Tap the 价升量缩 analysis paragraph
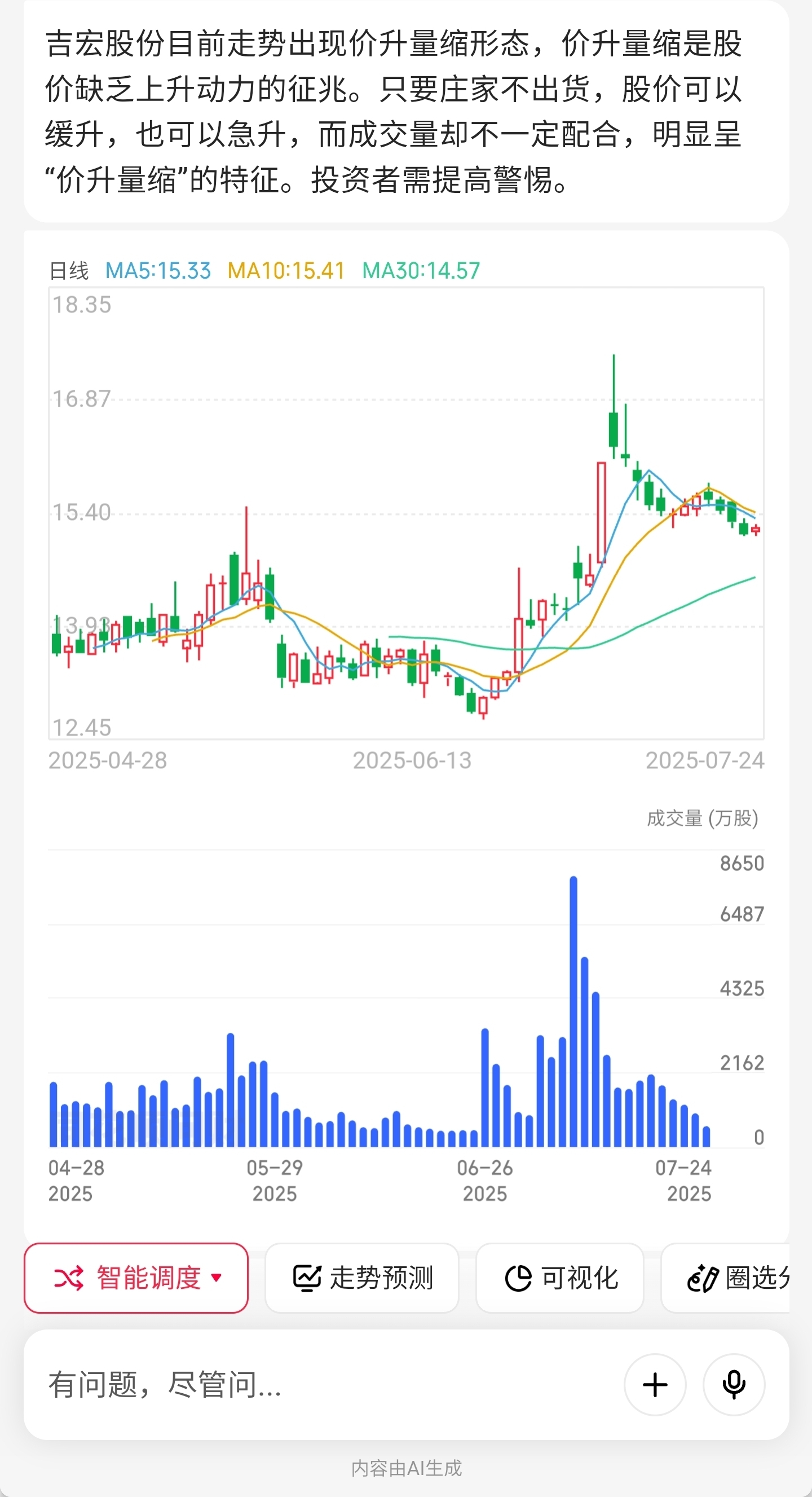This screenshot has height=1497, width=812. [394, 111]
